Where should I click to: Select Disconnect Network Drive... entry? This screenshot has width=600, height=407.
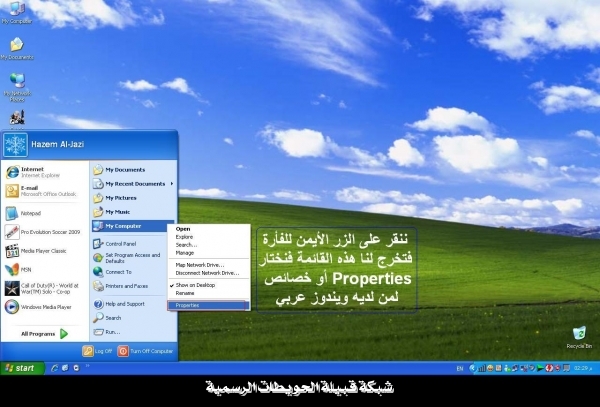pos(209,273)
